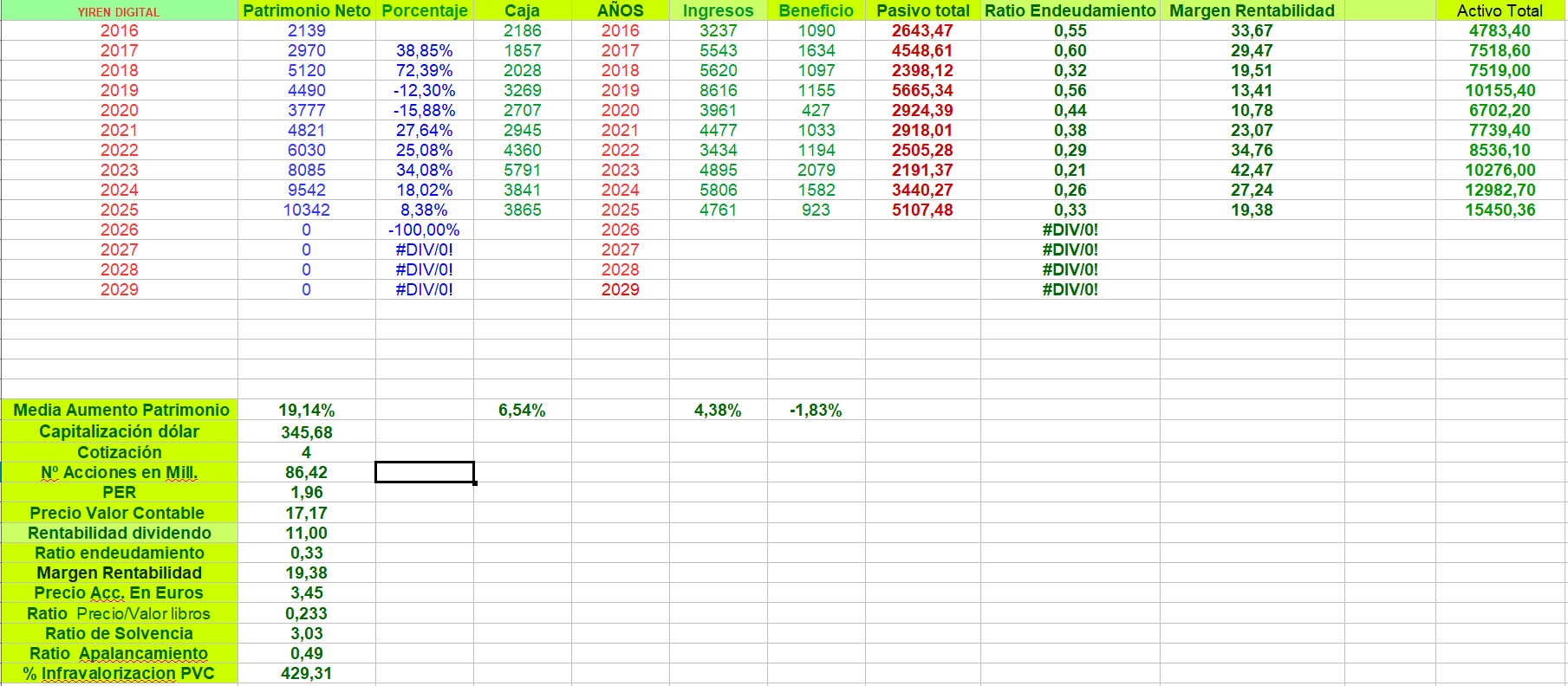
Task: Click the Capitalización dólar value 345,68
Action: 306,431
